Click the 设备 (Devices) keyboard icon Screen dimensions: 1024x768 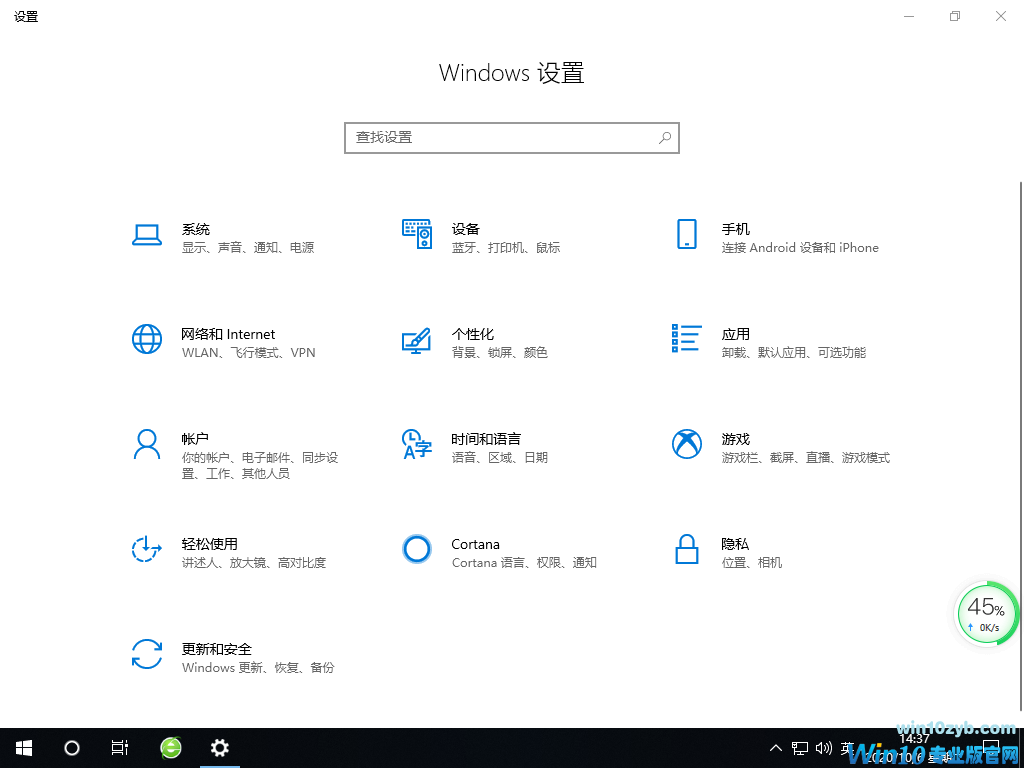417,235
